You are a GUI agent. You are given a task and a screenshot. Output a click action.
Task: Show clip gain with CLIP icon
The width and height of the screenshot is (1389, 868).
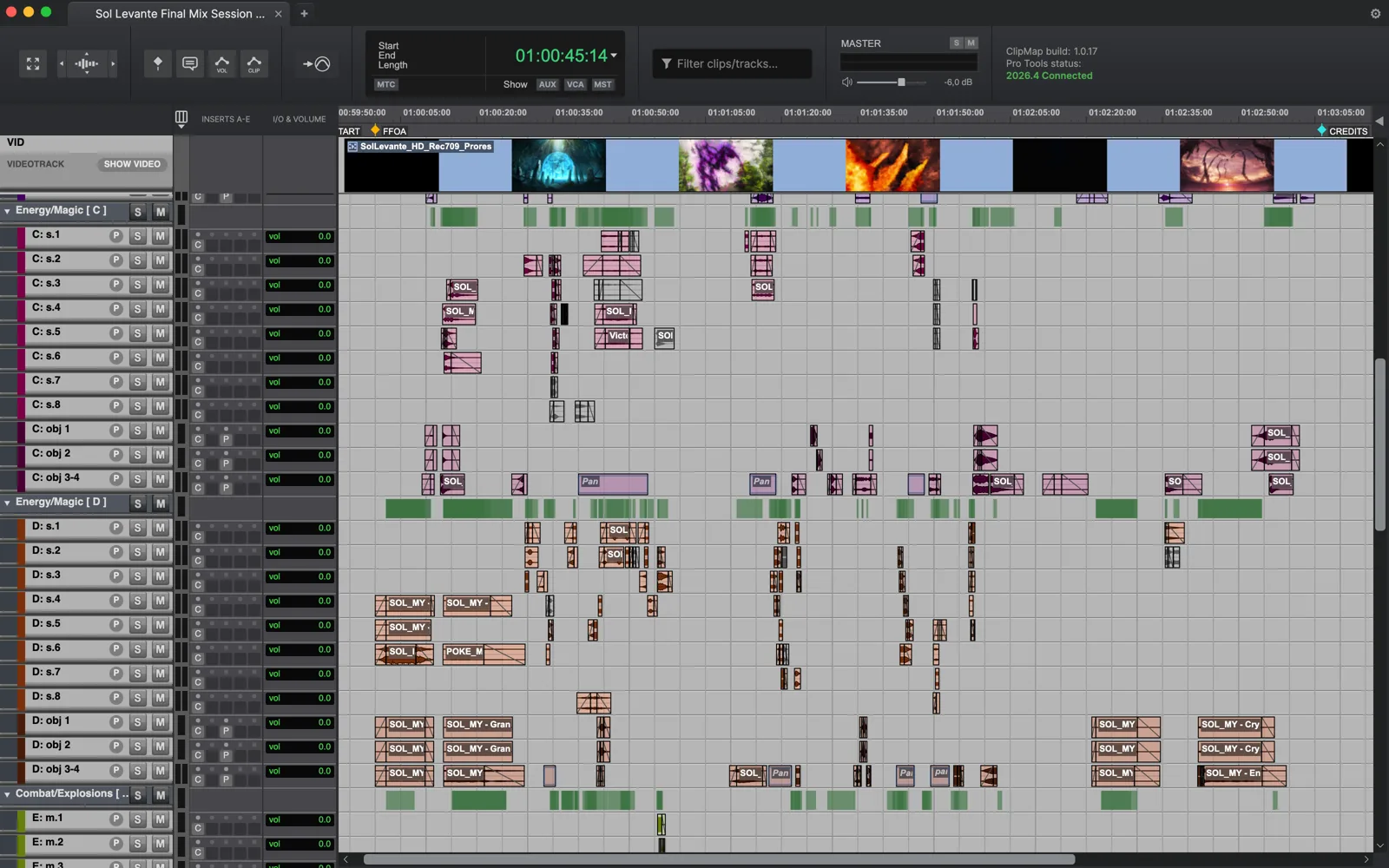coord(253,63)
